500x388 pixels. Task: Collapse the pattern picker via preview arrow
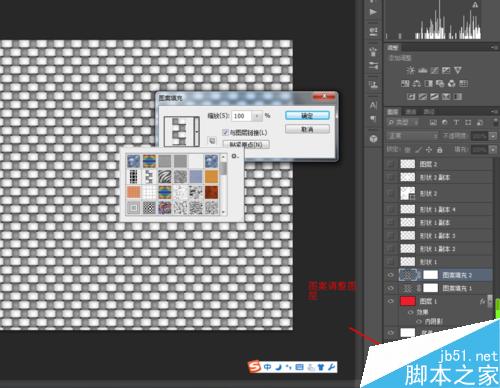point(197,132)
